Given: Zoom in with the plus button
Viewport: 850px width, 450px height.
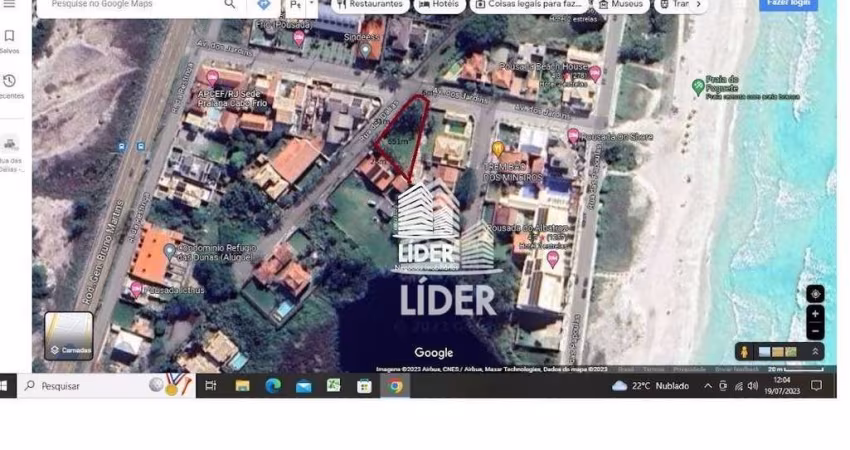Looking at the screenshot, I should click(815, 314).
